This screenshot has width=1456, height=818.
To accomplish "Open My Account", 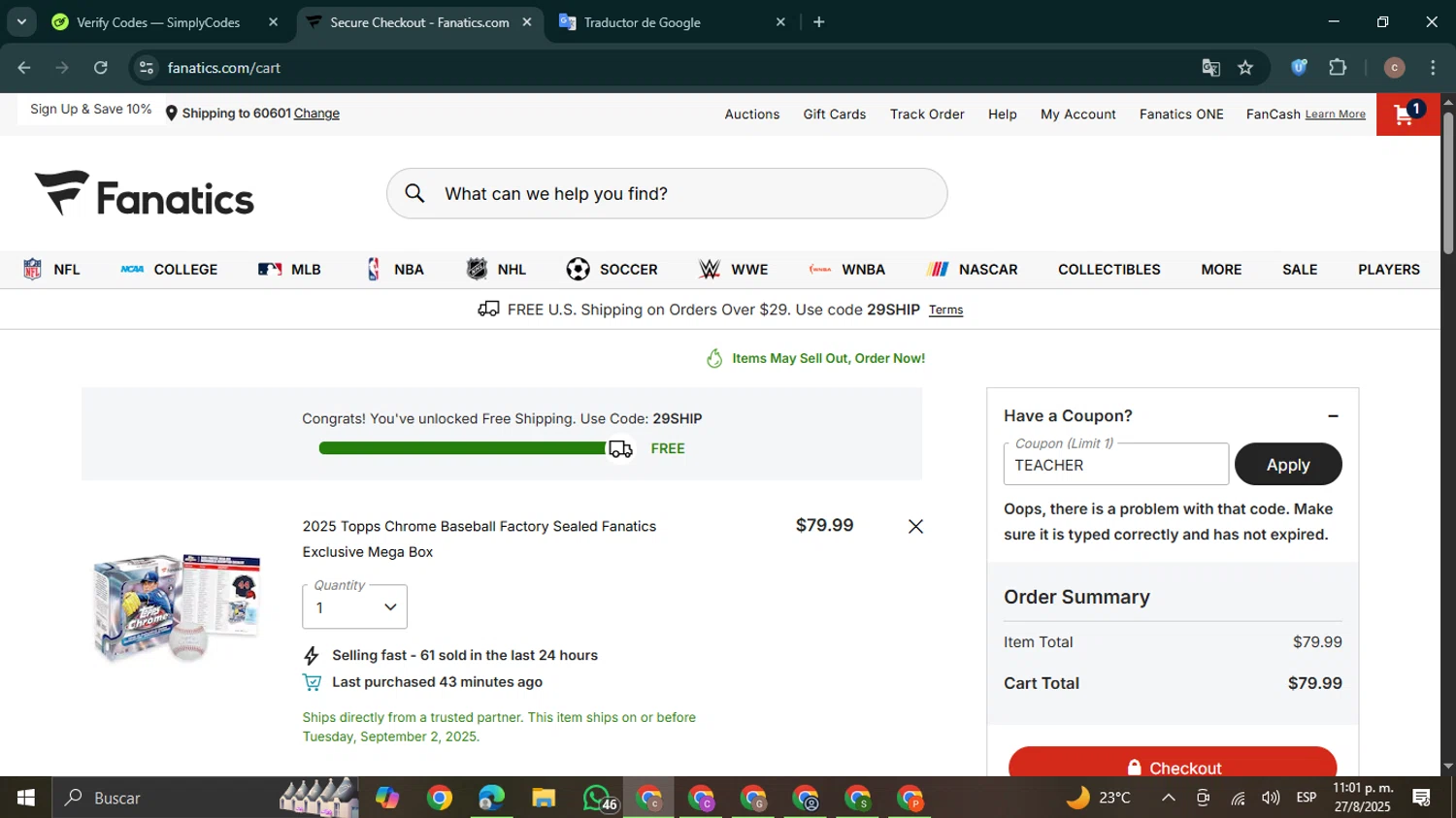I will click(1078, 115).
